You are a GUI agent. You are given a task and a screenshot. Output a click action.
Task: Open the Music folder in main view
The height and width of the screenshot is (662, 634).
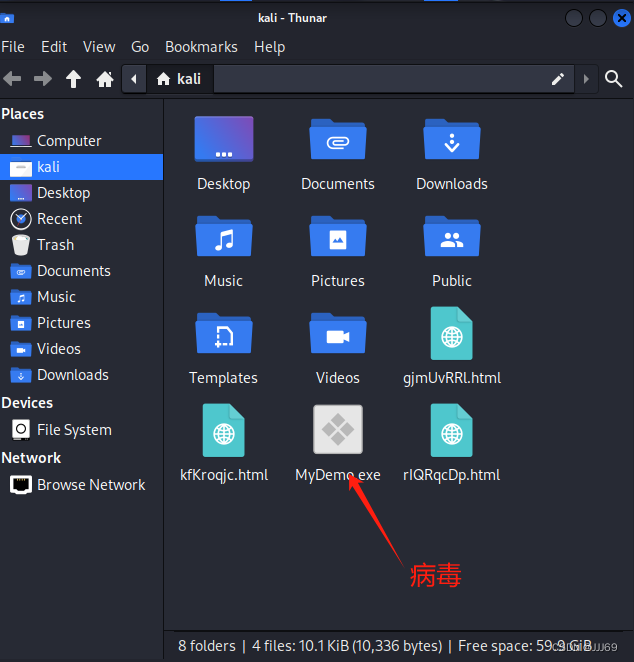[224, 237]
